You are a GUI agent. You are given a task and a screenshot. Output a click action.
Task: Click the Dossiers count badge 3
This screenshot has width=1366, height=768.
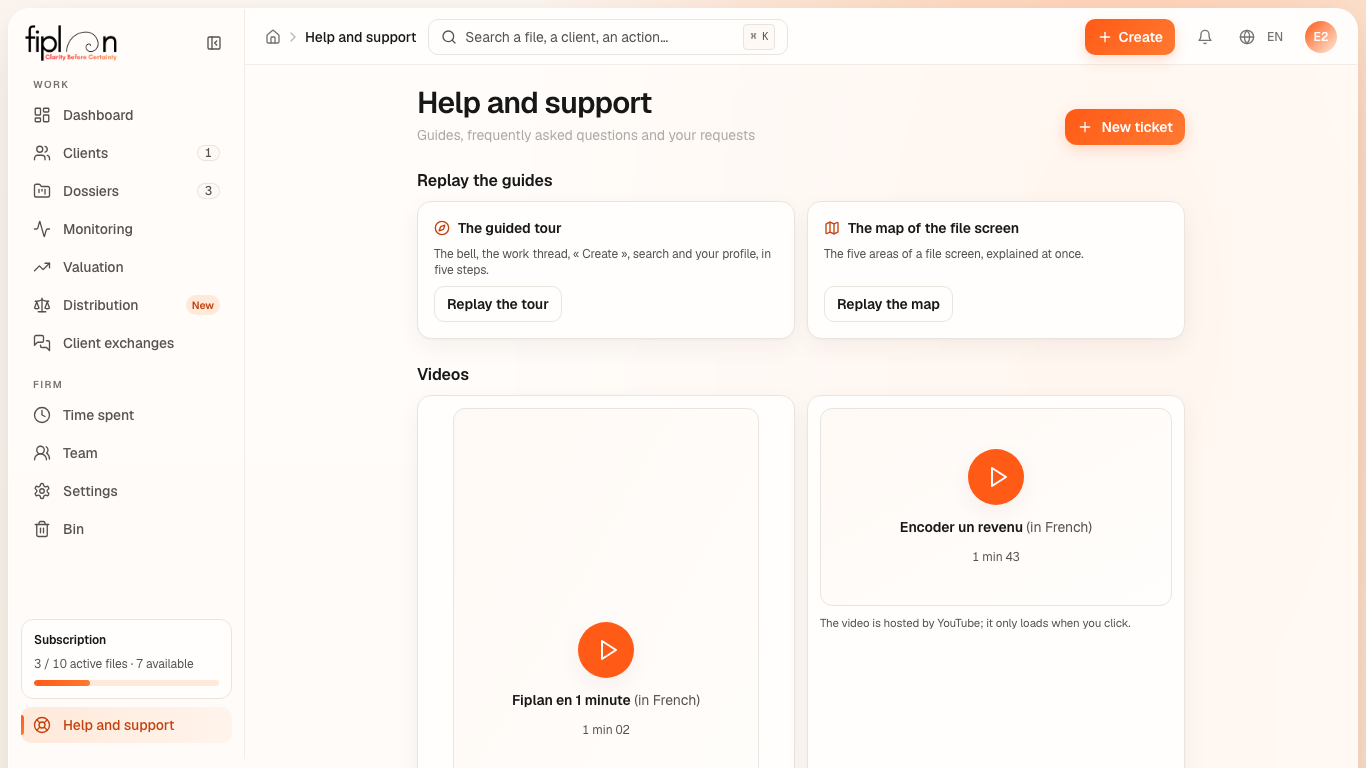(208, 191)
